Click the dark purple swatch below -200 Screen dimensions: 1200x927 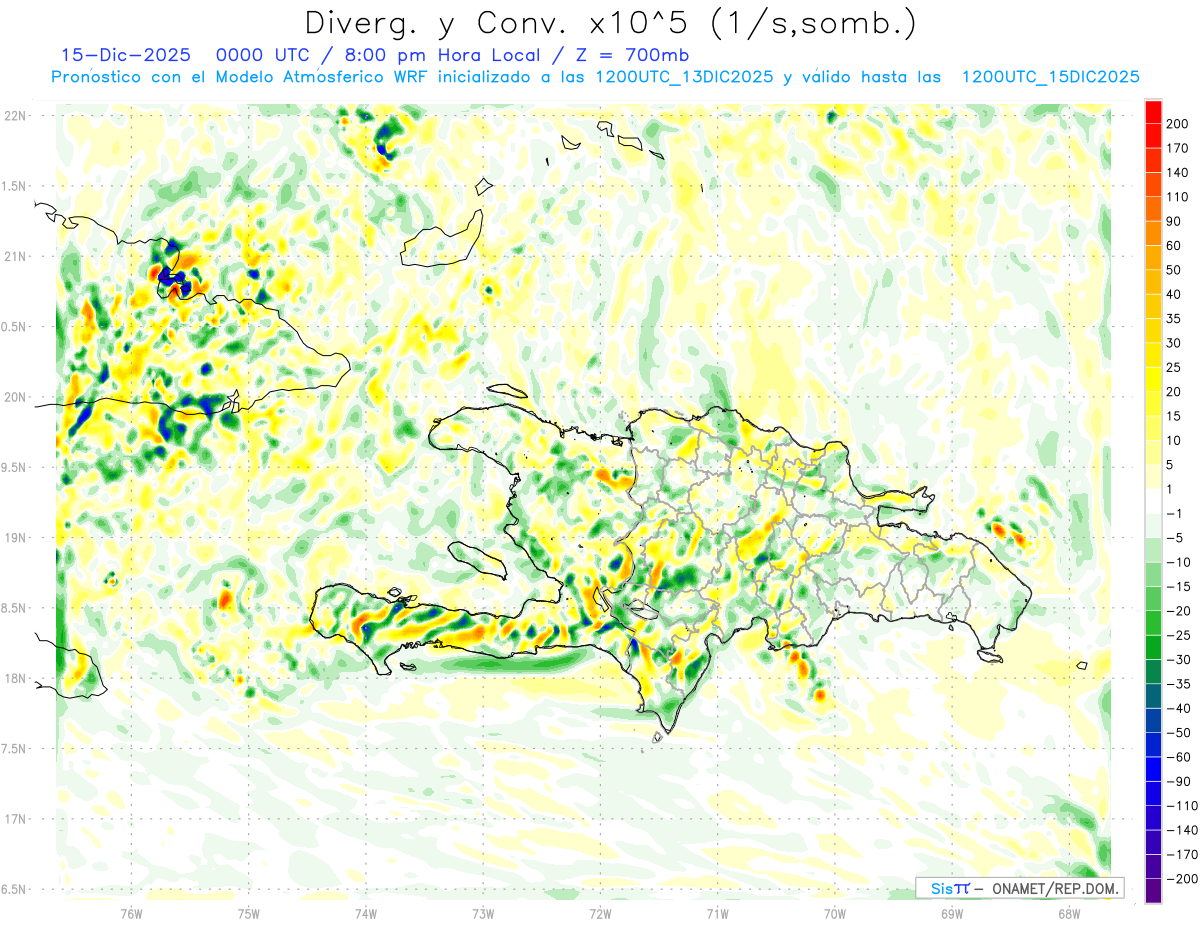pos(1153,890)
